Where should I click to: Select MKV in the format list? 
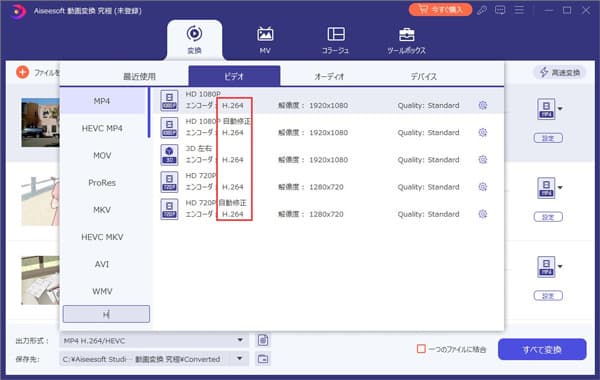[x=102, y=210]
